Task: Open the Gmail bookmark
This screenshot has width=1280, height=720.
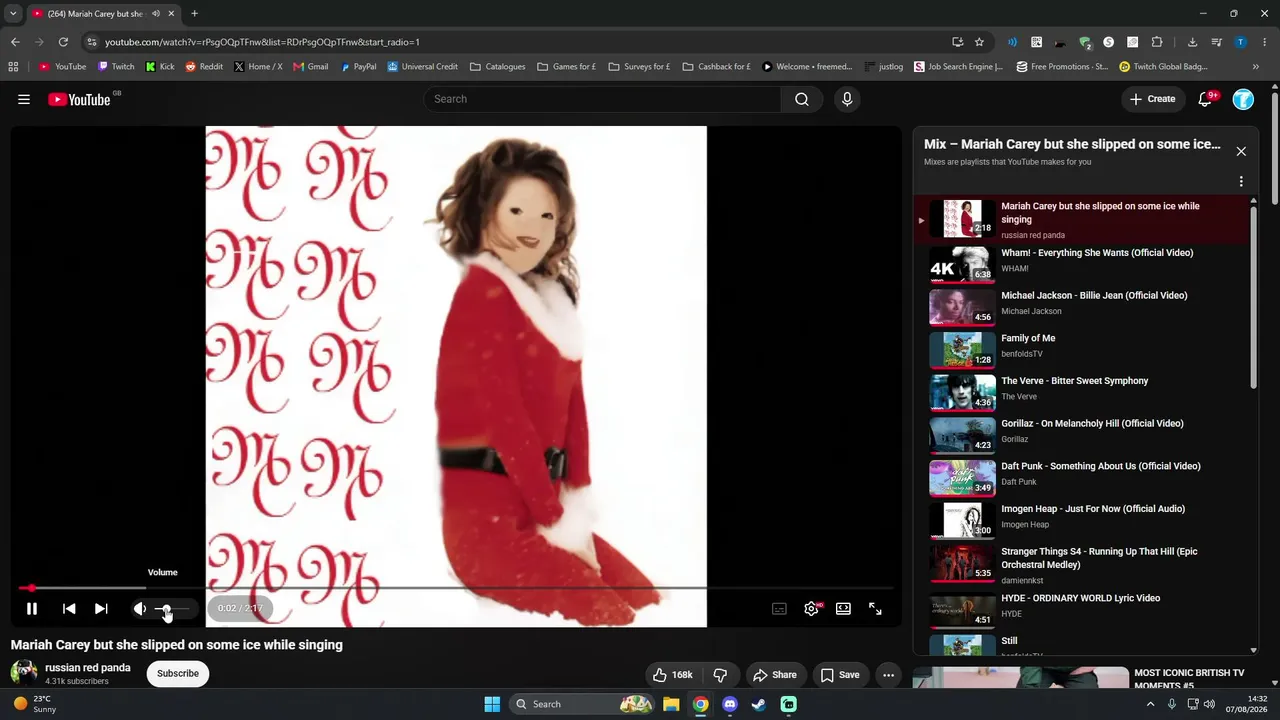Action: pyautogui.click(x=310, y=67)
